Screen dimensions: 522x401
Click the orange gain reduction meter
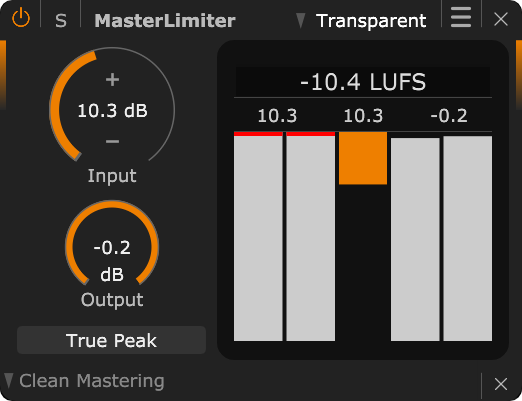coord(363,158)
